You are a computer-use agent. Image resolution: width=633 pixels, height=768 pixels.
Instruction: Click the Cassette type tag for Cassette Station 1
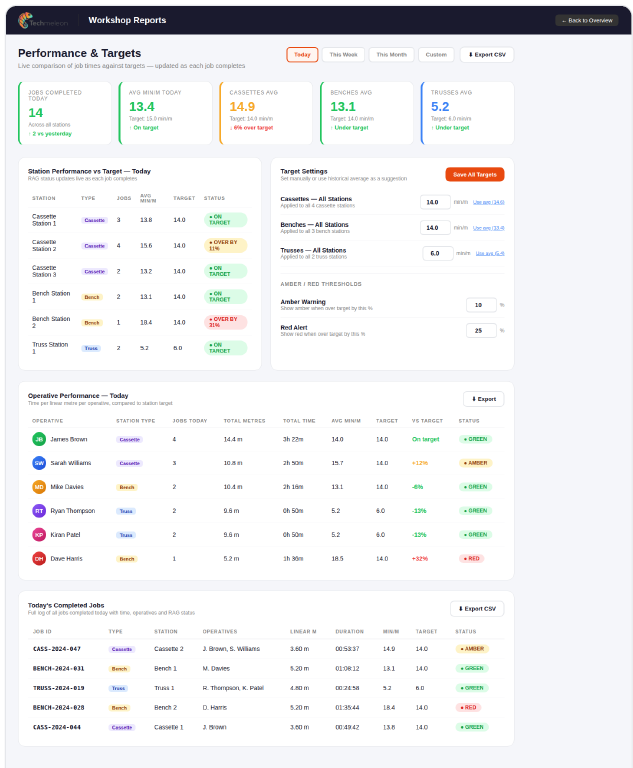pos(94,220)
